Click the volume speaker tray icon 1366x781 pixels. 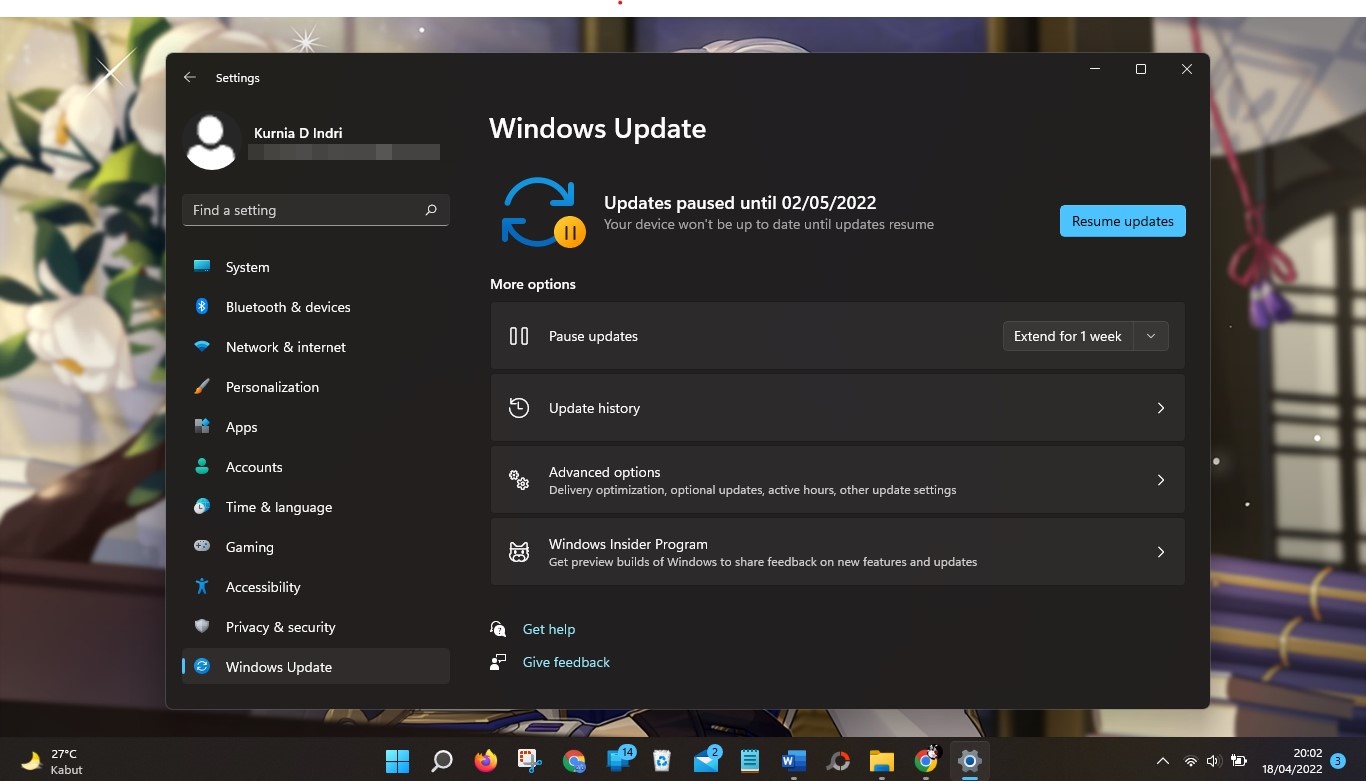click(1214, 761)
